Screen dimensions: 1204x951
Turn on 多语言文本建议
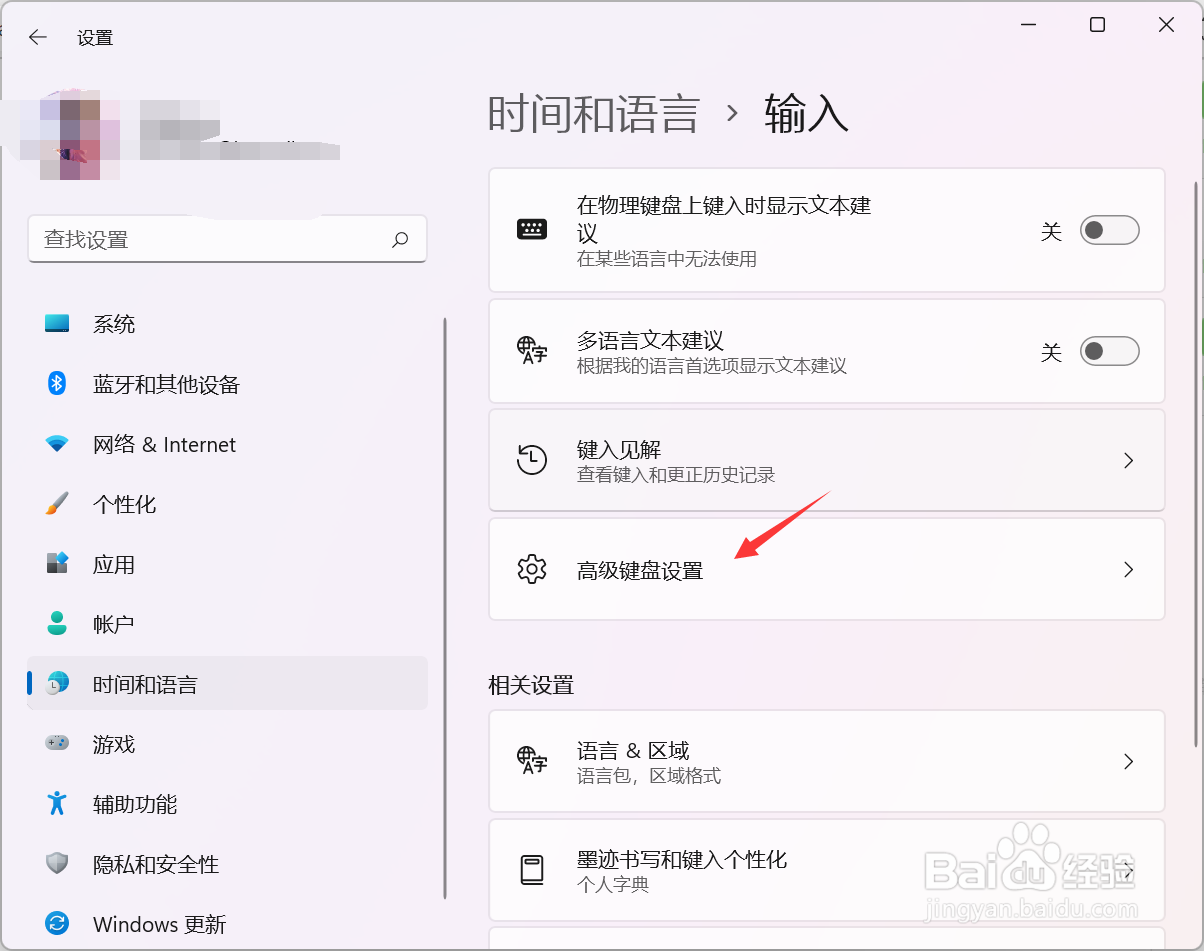pos(1110,351)
